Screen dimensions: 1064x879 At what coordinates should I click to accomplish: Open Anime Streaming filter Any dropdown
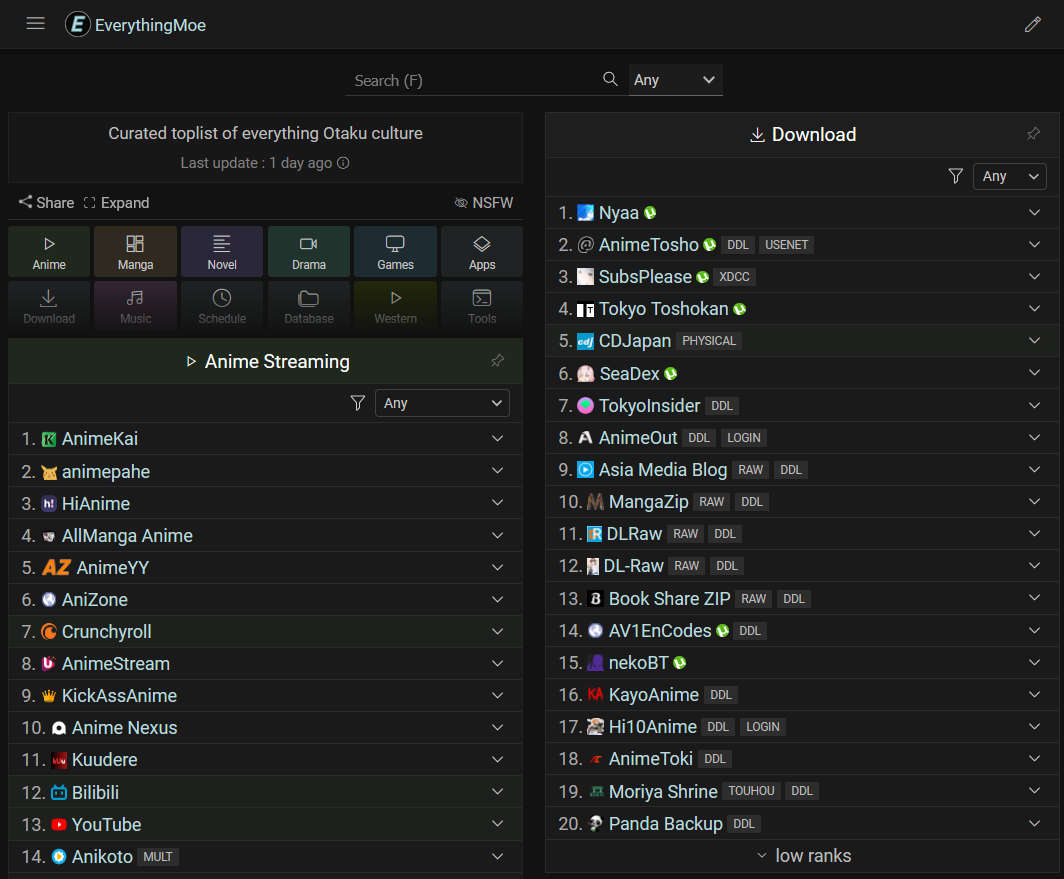click(x=442, y=403)
